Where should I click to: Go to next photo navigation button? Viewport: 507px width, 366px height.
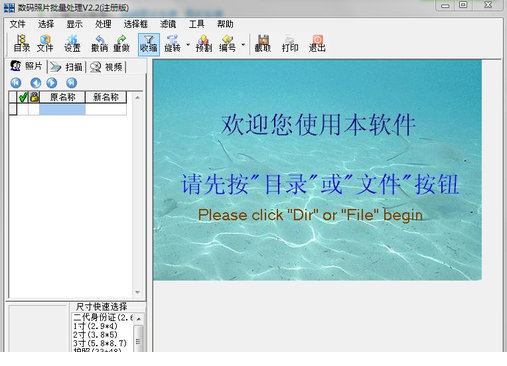[x=52, y=82]
